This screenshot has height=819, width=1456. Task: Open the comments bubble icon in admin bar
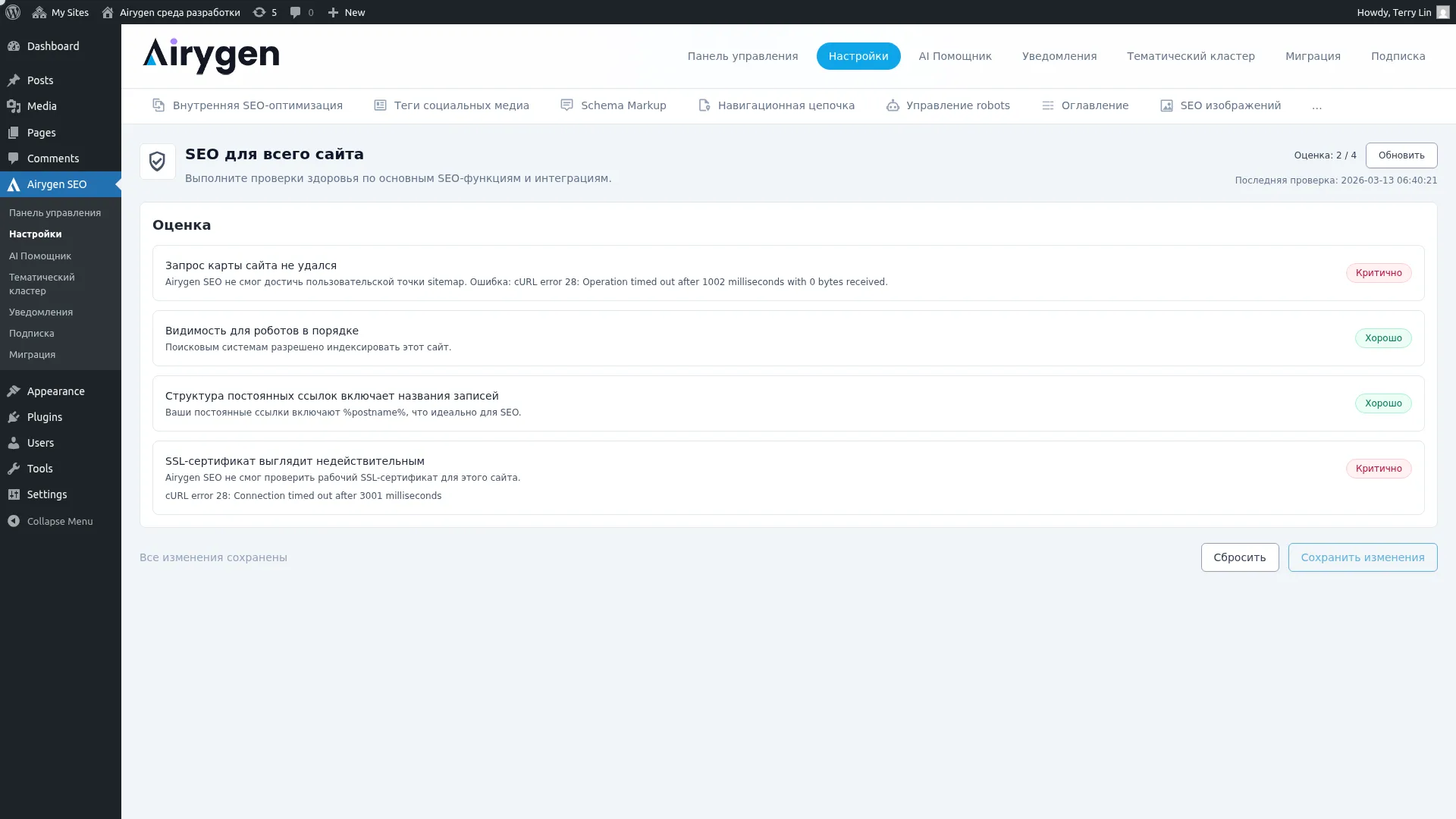[x=296, y=12]
